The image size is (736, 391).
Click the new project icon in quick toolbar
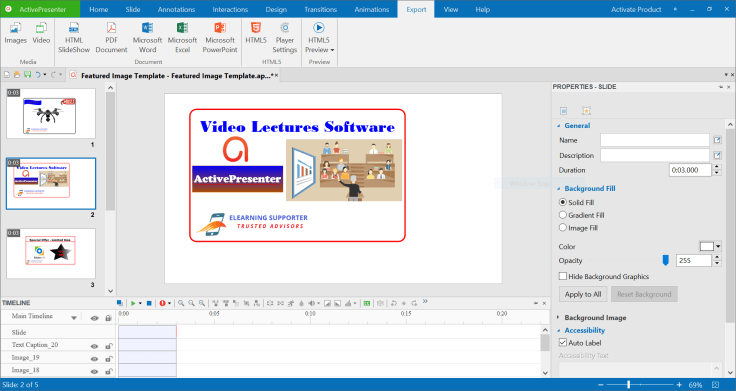tap(7, 75)
